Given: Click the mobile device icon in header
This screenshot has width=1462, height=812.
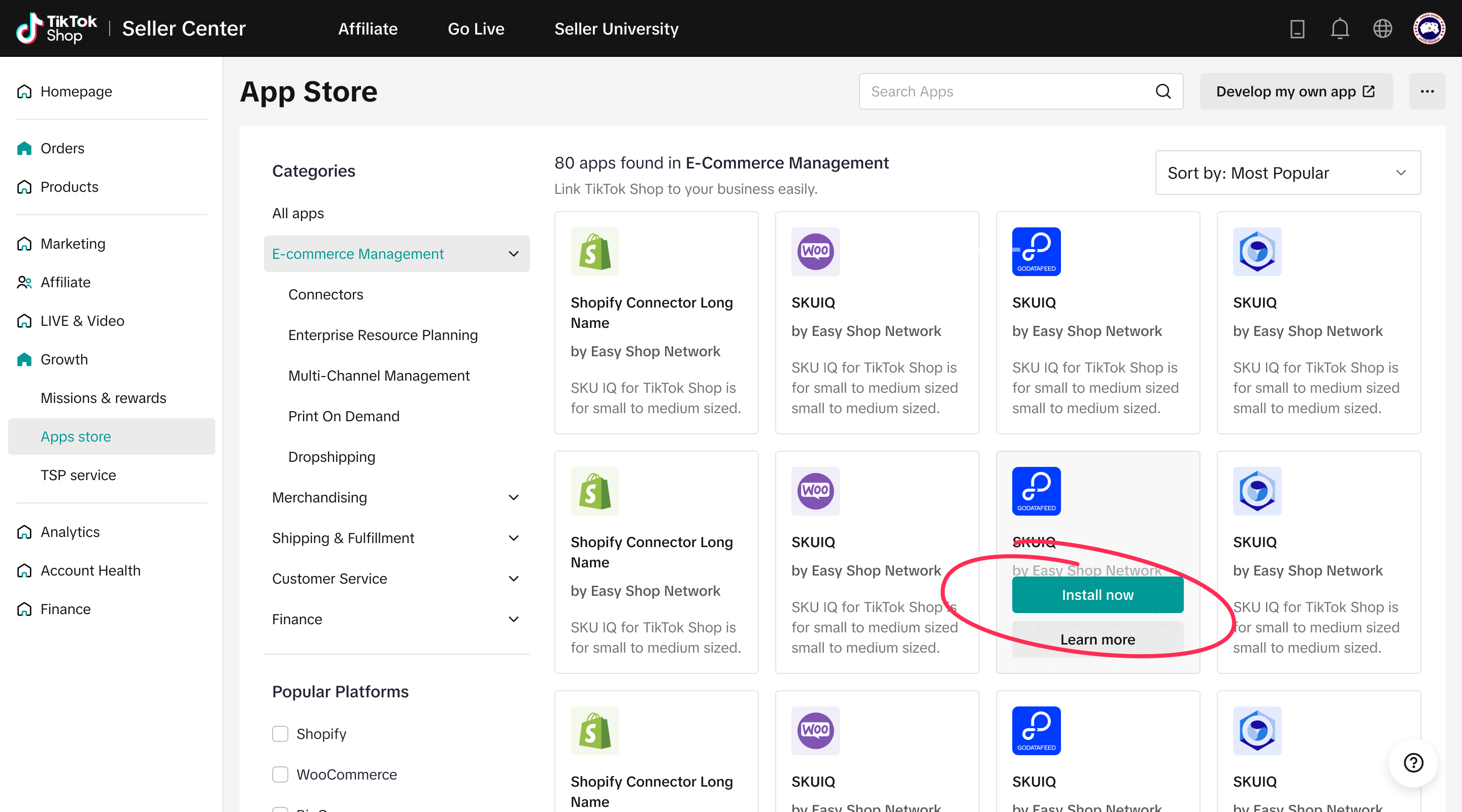Looking at the screenshot, I should [x=1297, y=28].
